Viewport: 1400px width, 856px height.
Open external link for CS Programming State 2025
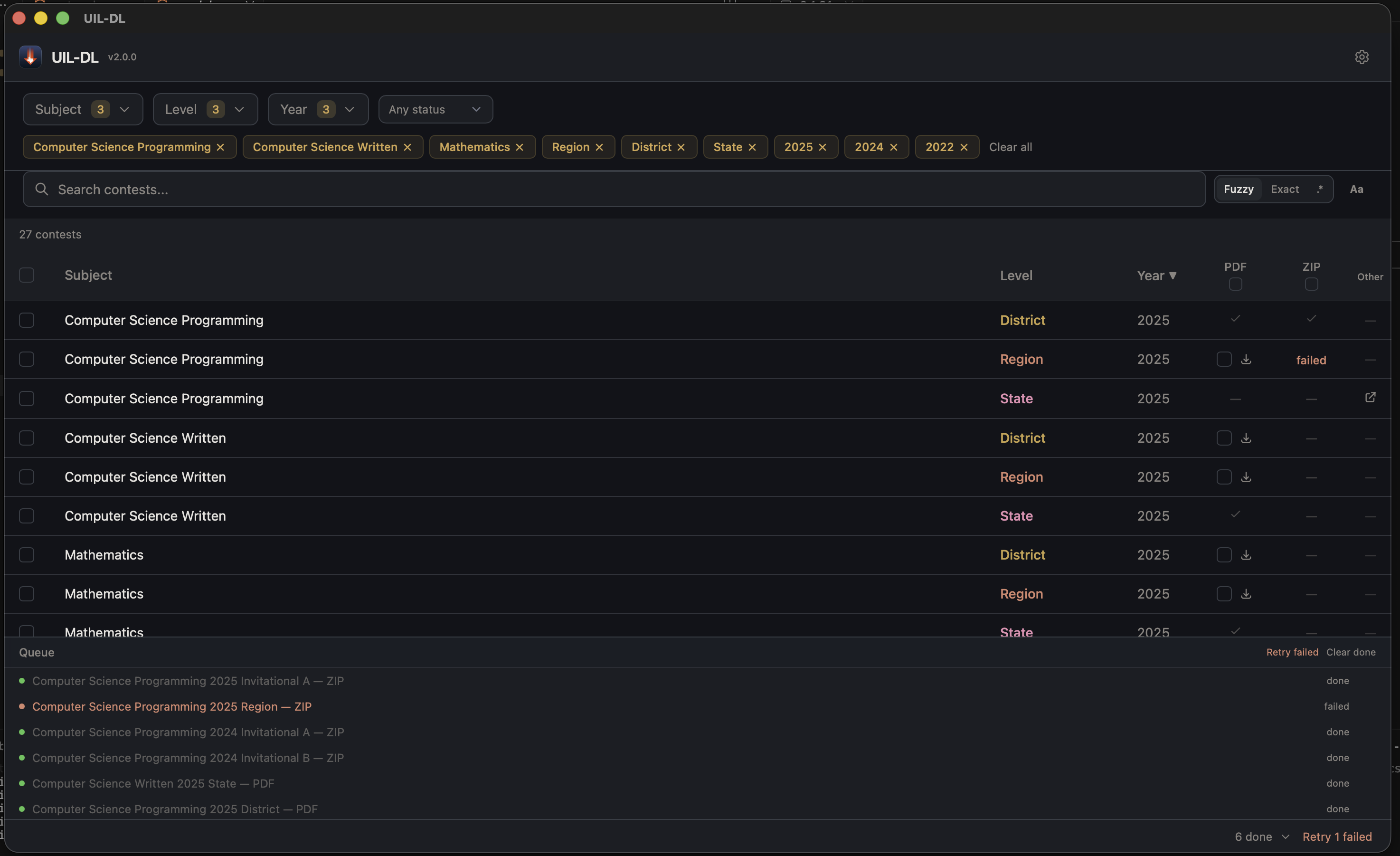pyautogui.click(x=1370, y=397)
